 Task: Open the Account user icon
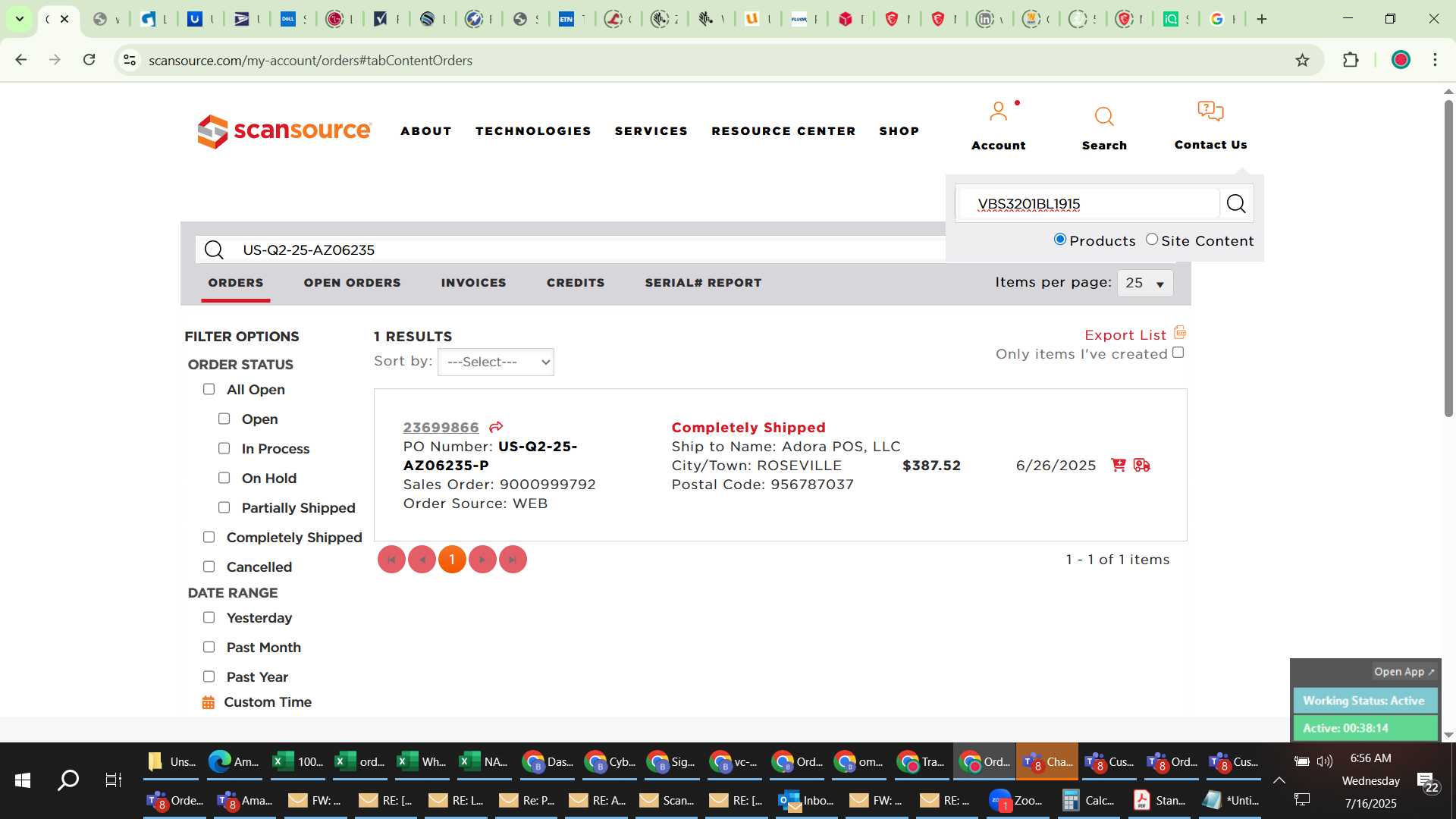click(x=998, y=112)
